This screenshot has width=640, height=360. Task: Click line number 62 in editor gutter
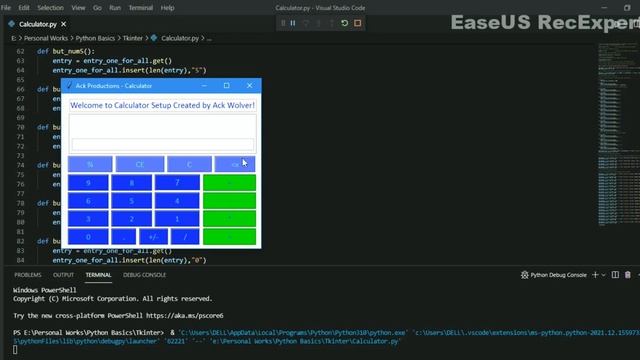pos(20,51)
